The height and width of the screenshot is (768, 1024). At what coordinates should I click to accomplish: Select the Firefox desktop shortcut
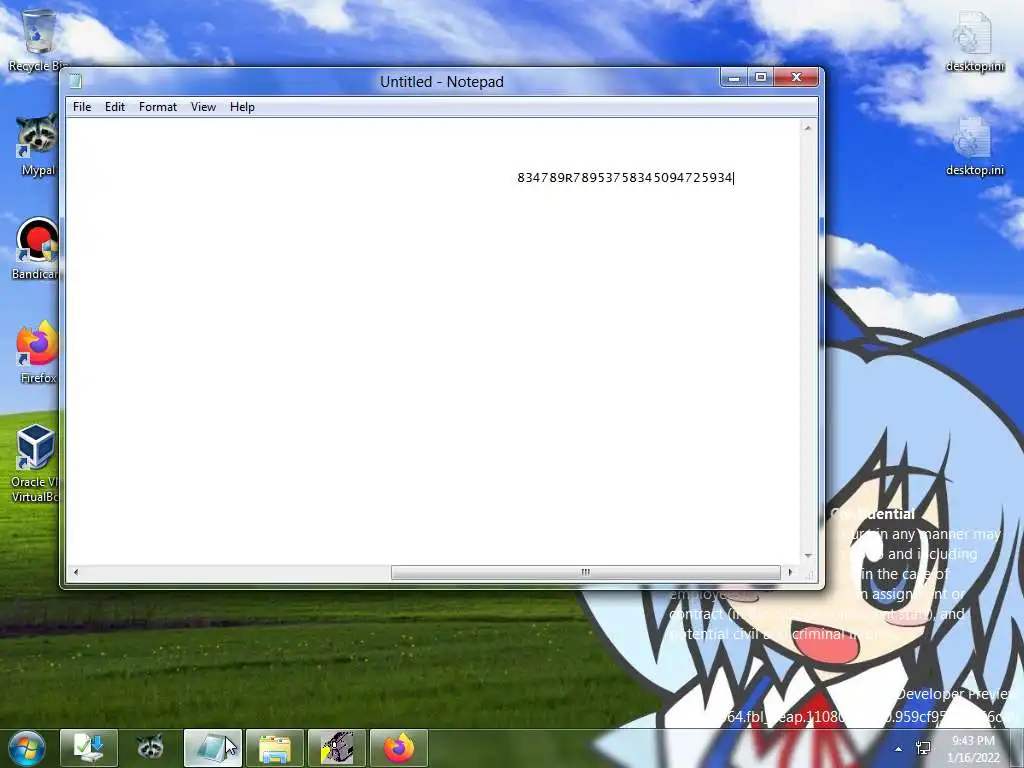38,353
